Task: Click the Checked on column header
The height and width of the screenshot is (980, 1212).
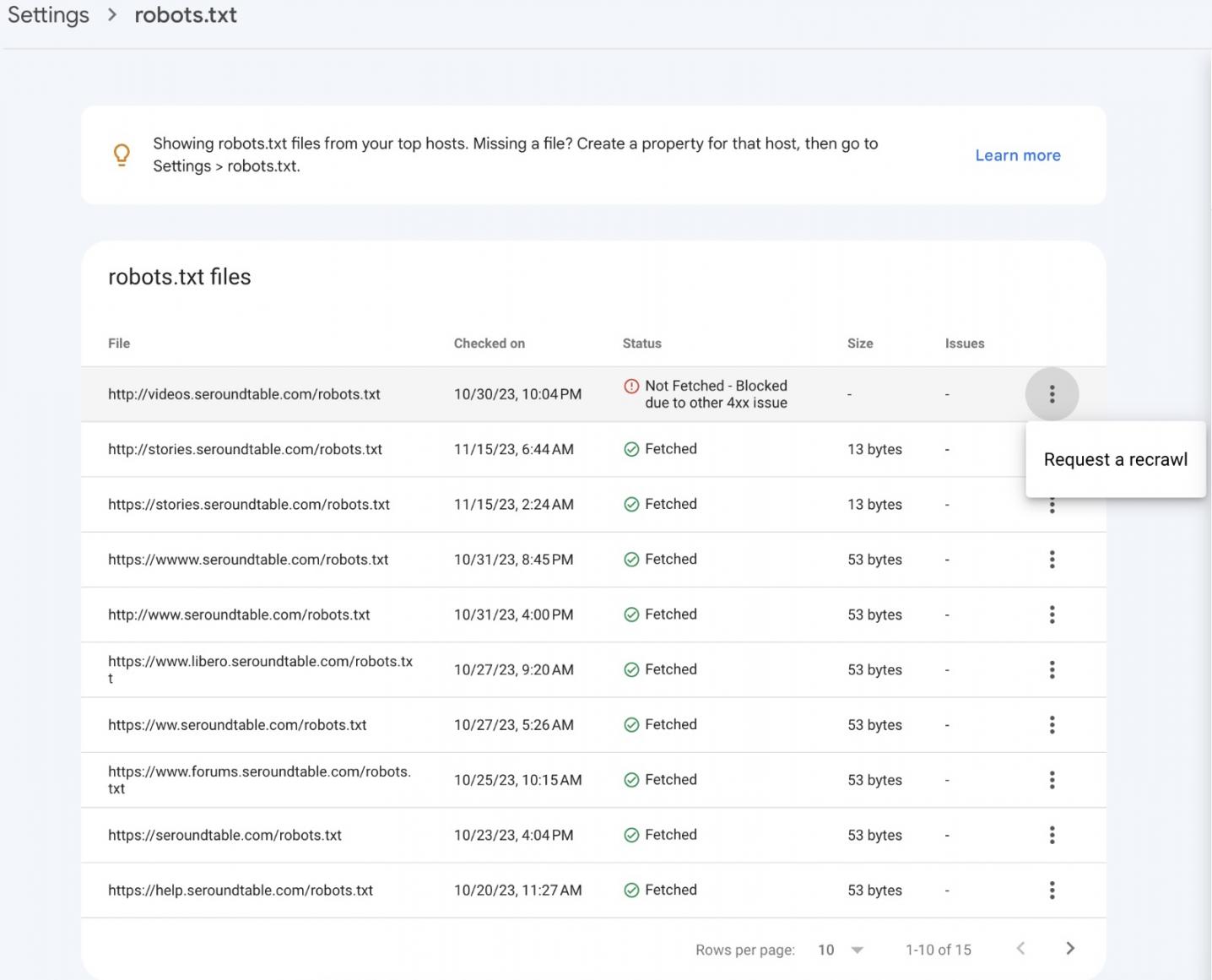Action: [x=490, y=344]
